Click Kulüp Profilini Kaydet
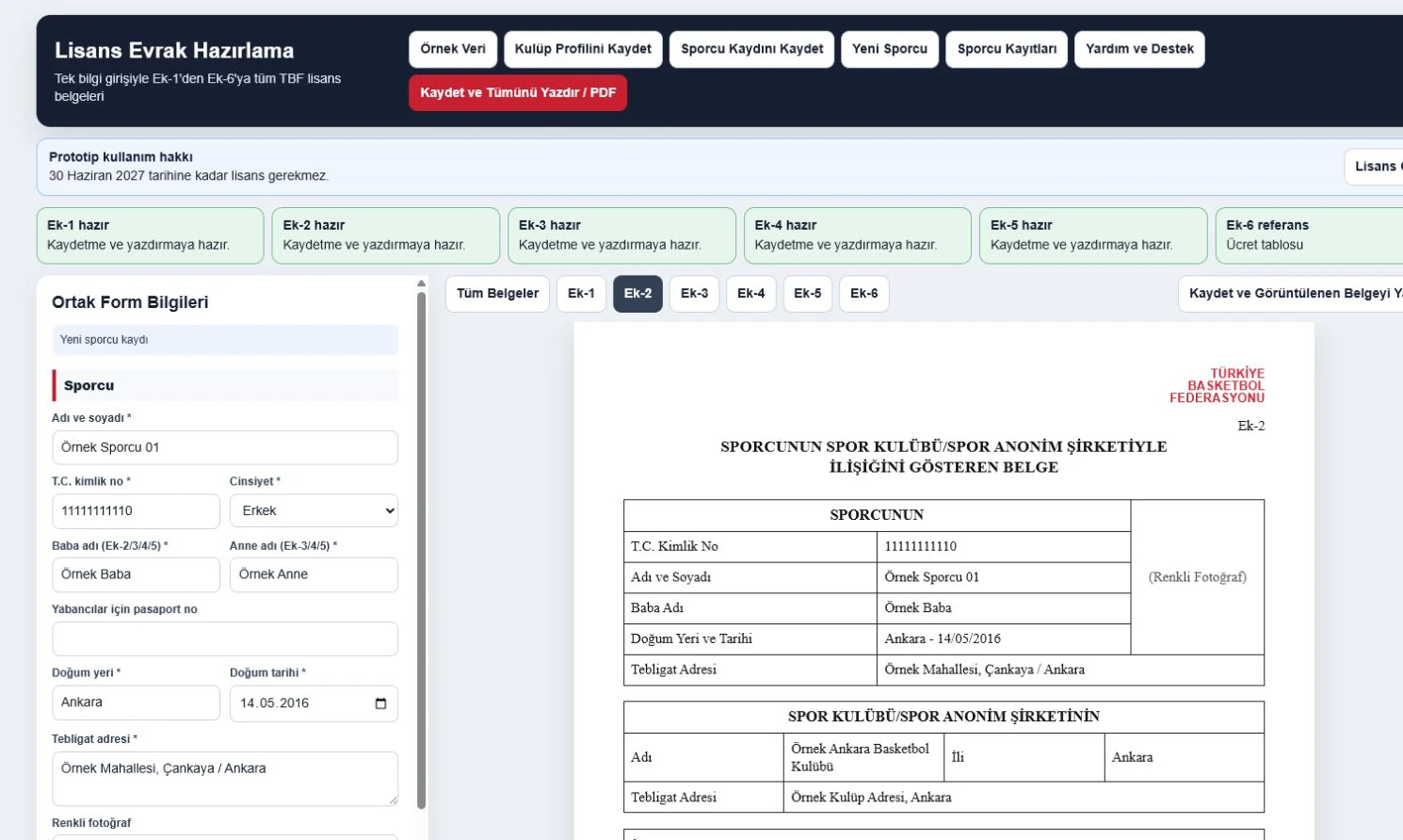The width and height of the screenshot is (1403, 840). click(583, 49)
